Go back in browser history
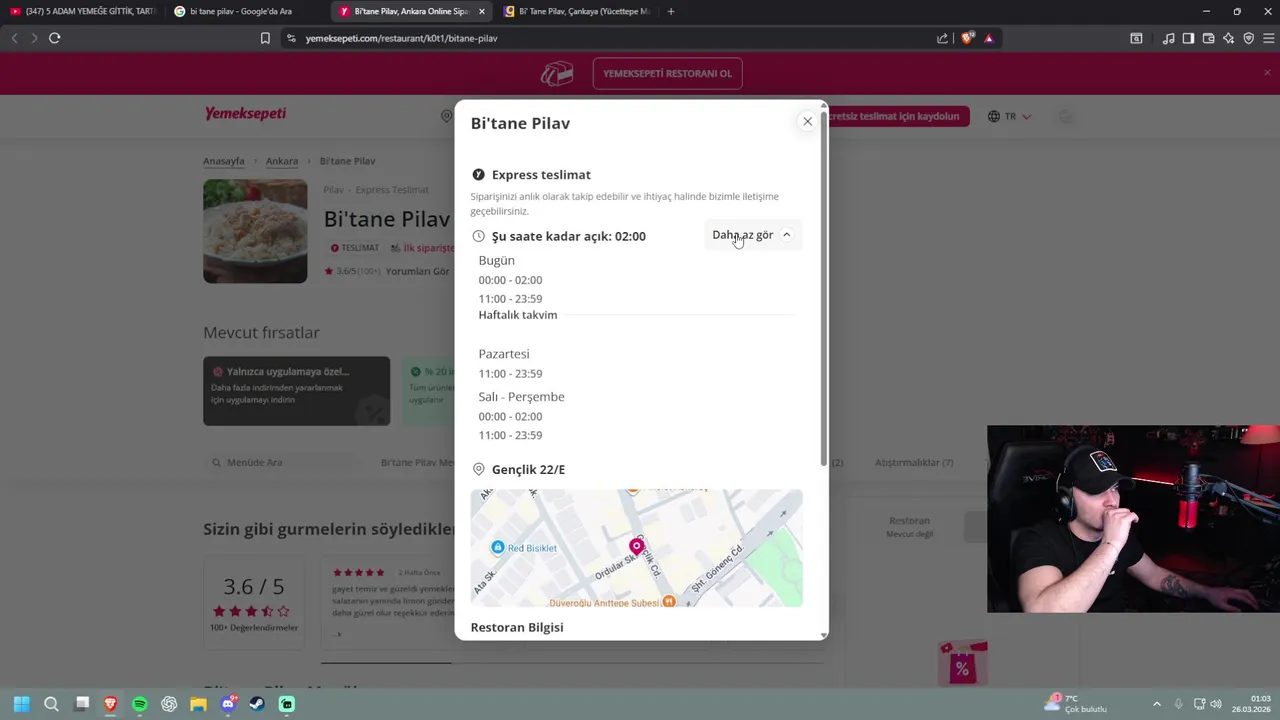Image resolution: width=1280 pixels, height=720 pixels. pos(14,38)
